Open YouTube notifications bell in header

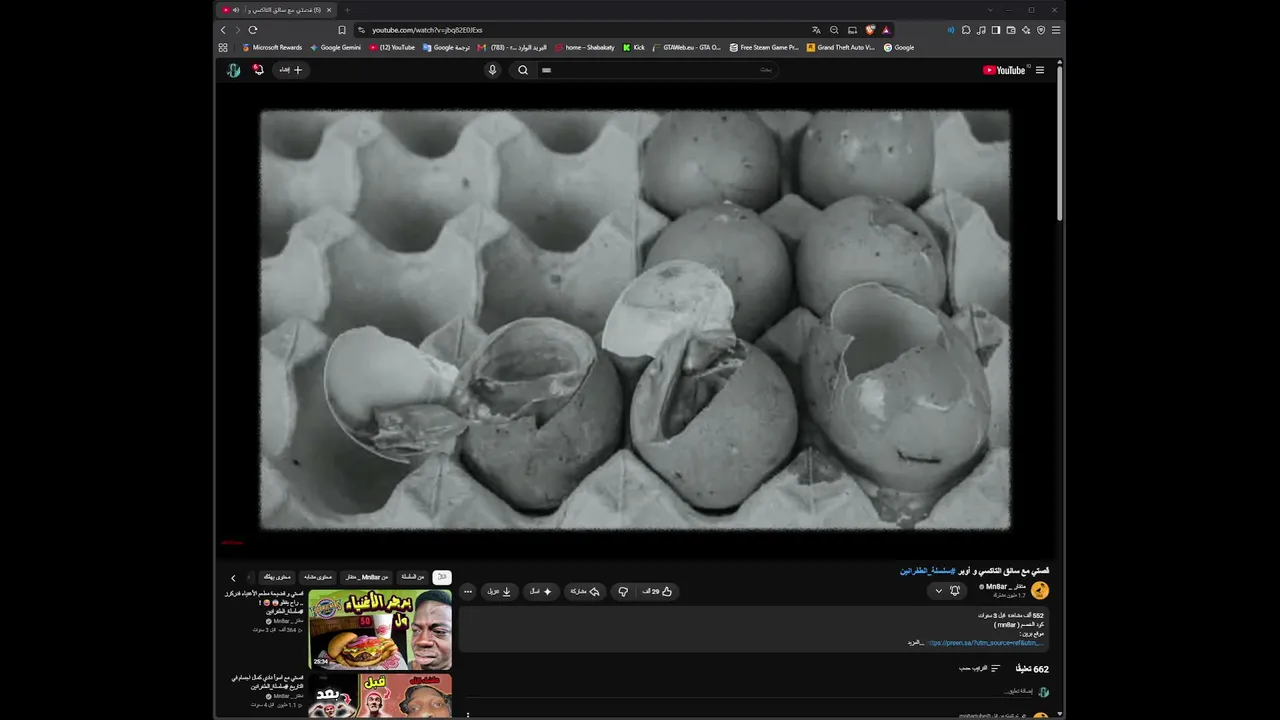258,70
